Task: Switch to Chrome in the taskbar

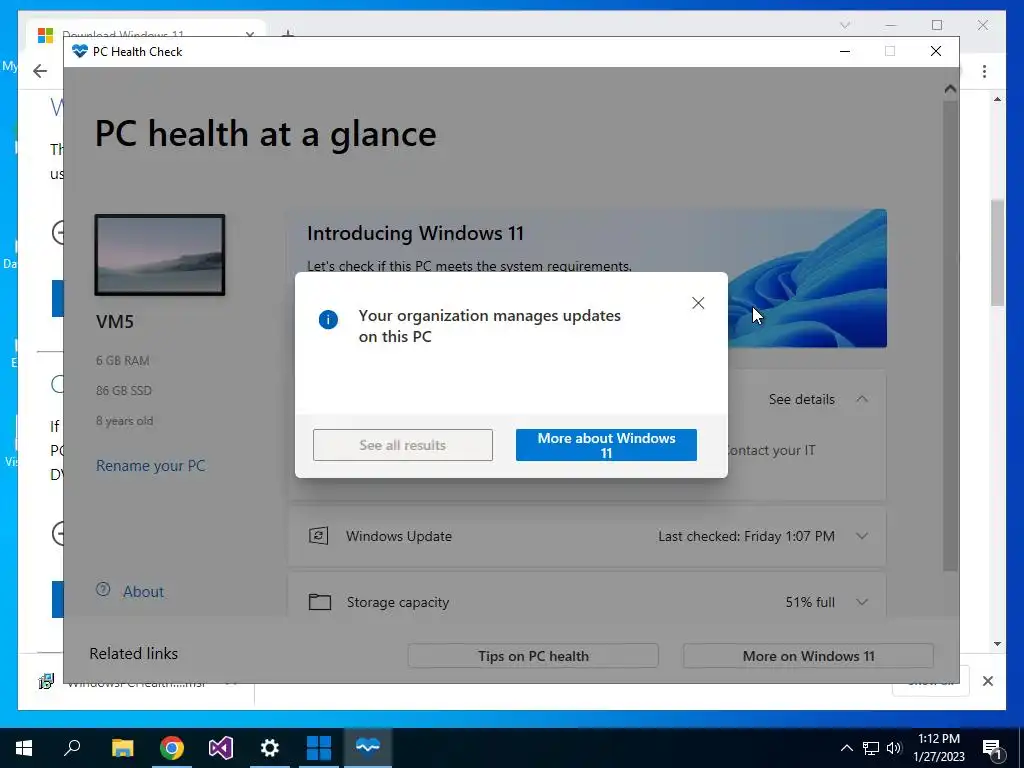Action: click(172, 748)
